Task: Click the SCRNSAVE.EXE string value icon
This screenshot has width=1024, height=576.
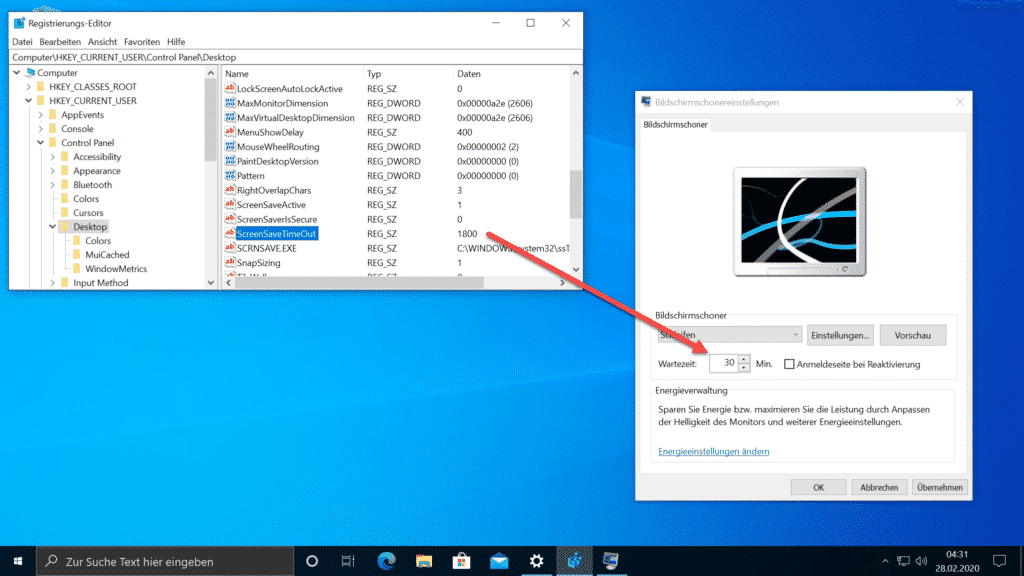Action: pos(229,248)
